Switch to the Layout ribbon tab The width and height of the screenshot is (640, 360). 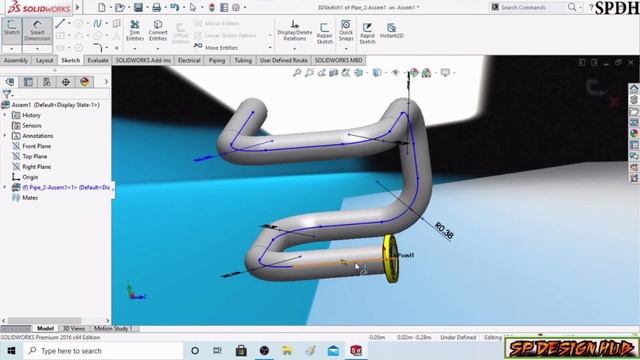coord(44,60)
